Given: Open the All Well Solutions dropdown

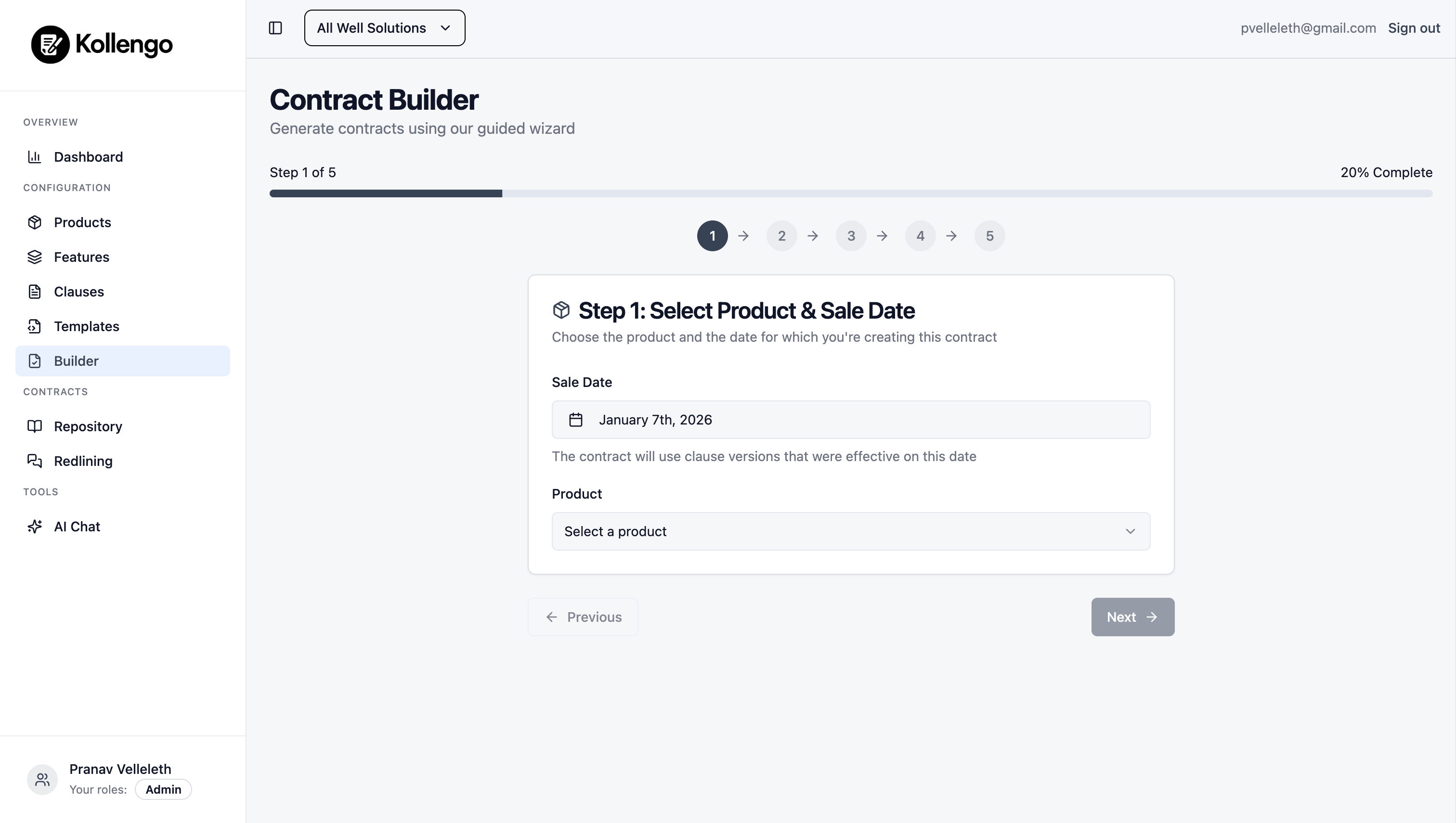Looking at the screenshot, I should [x=384, y=28].
